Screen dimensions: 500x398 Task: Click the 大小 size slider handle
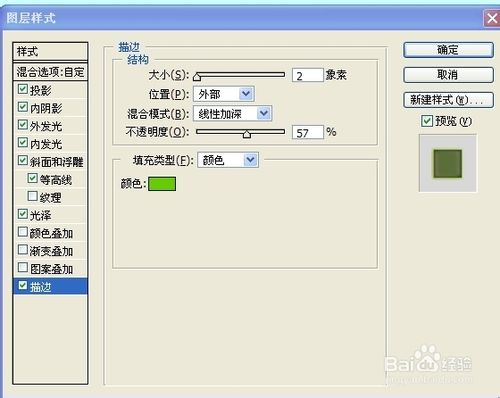pos(197,77)
